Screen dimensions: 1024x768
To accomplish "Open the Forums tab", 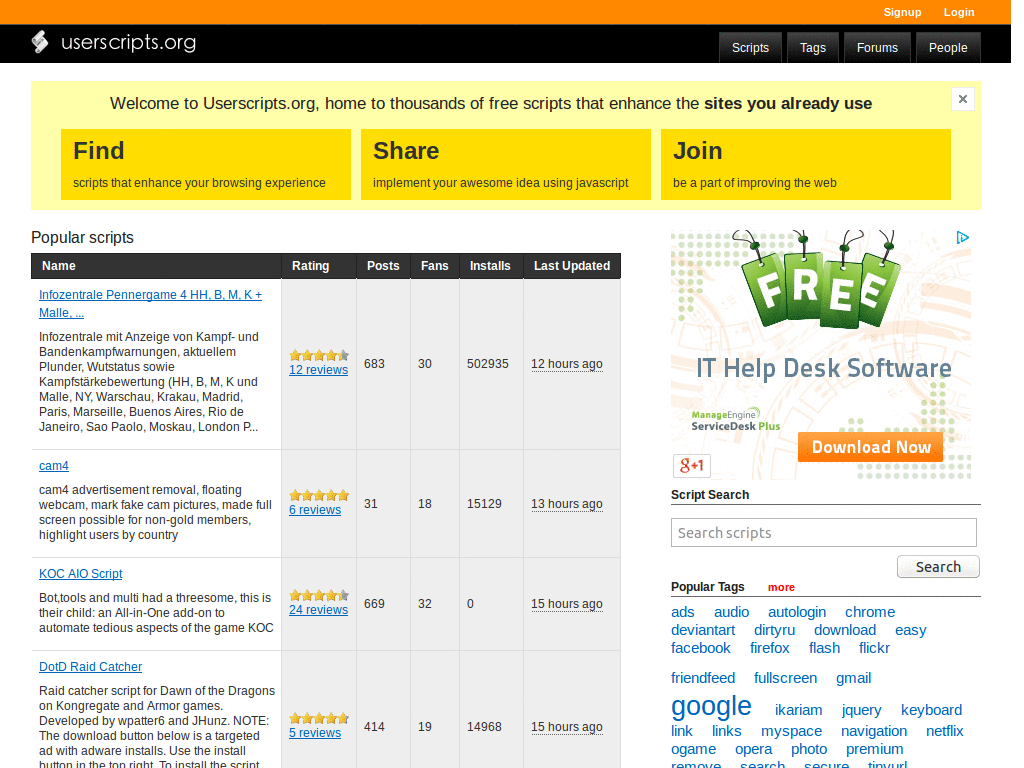I will (x=877, y=47).
